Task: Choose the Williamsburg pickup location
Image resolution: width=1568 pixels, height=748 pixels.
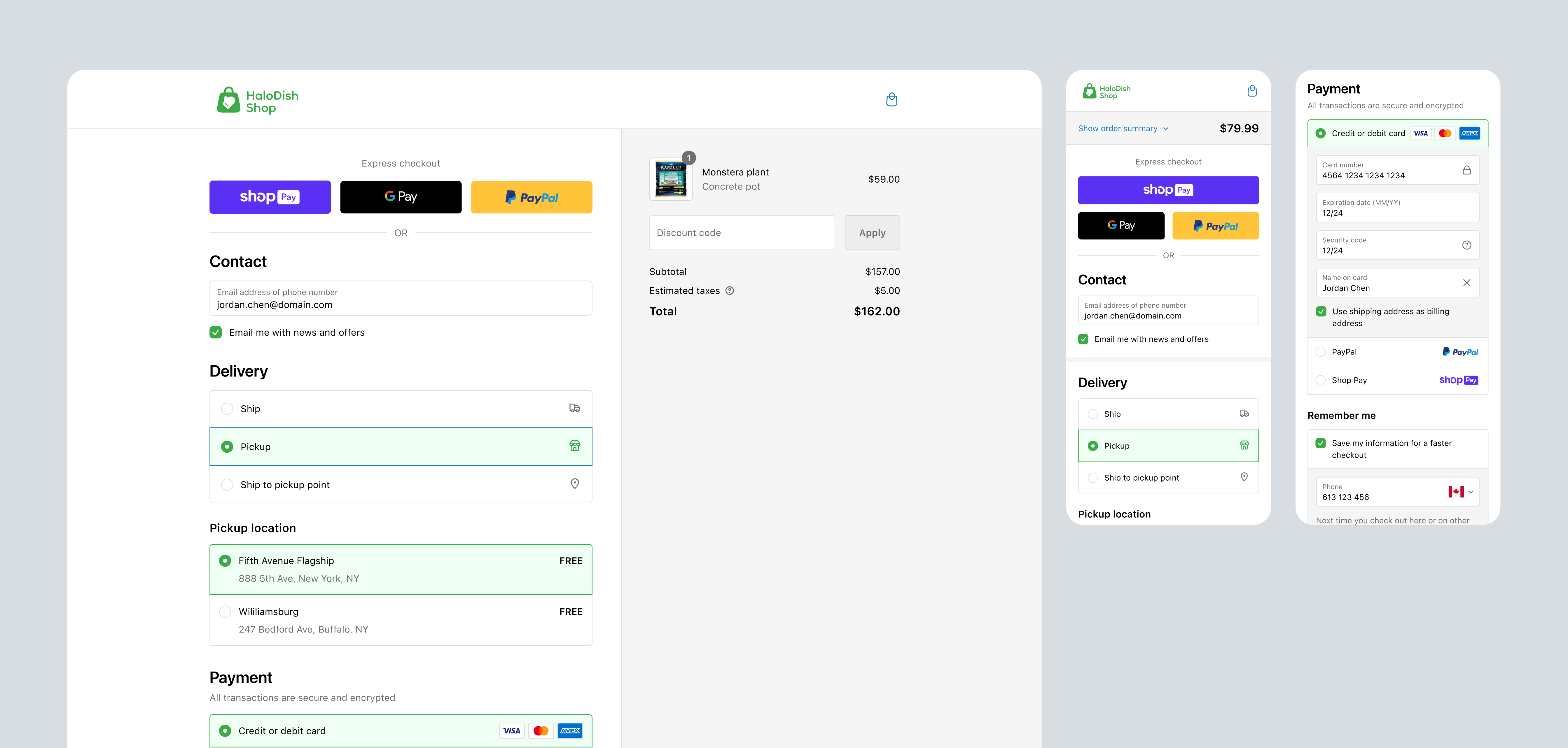Action: [x=225, y=612]
